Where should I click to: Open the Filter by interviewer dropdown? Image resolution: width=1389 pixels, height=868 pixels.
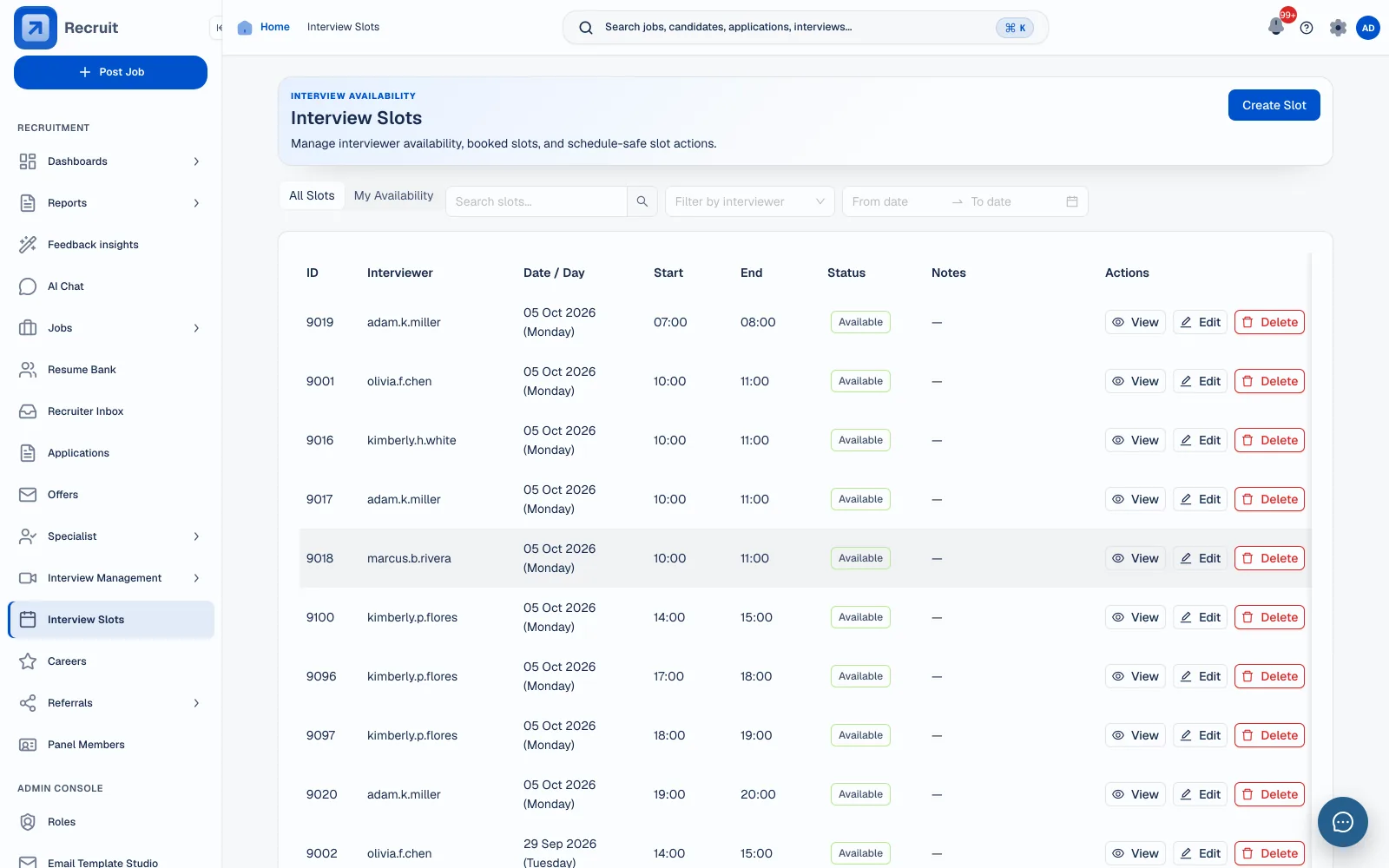[750, 201]
